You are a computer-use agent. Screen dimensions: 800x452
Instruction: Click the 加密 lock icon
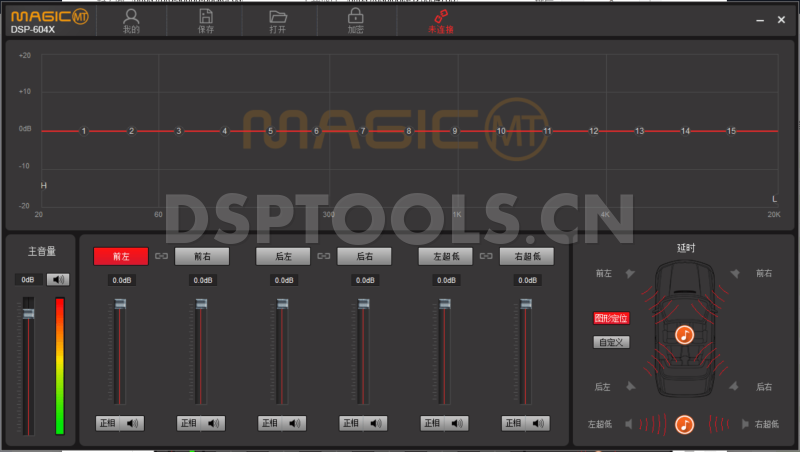(355, 16)
